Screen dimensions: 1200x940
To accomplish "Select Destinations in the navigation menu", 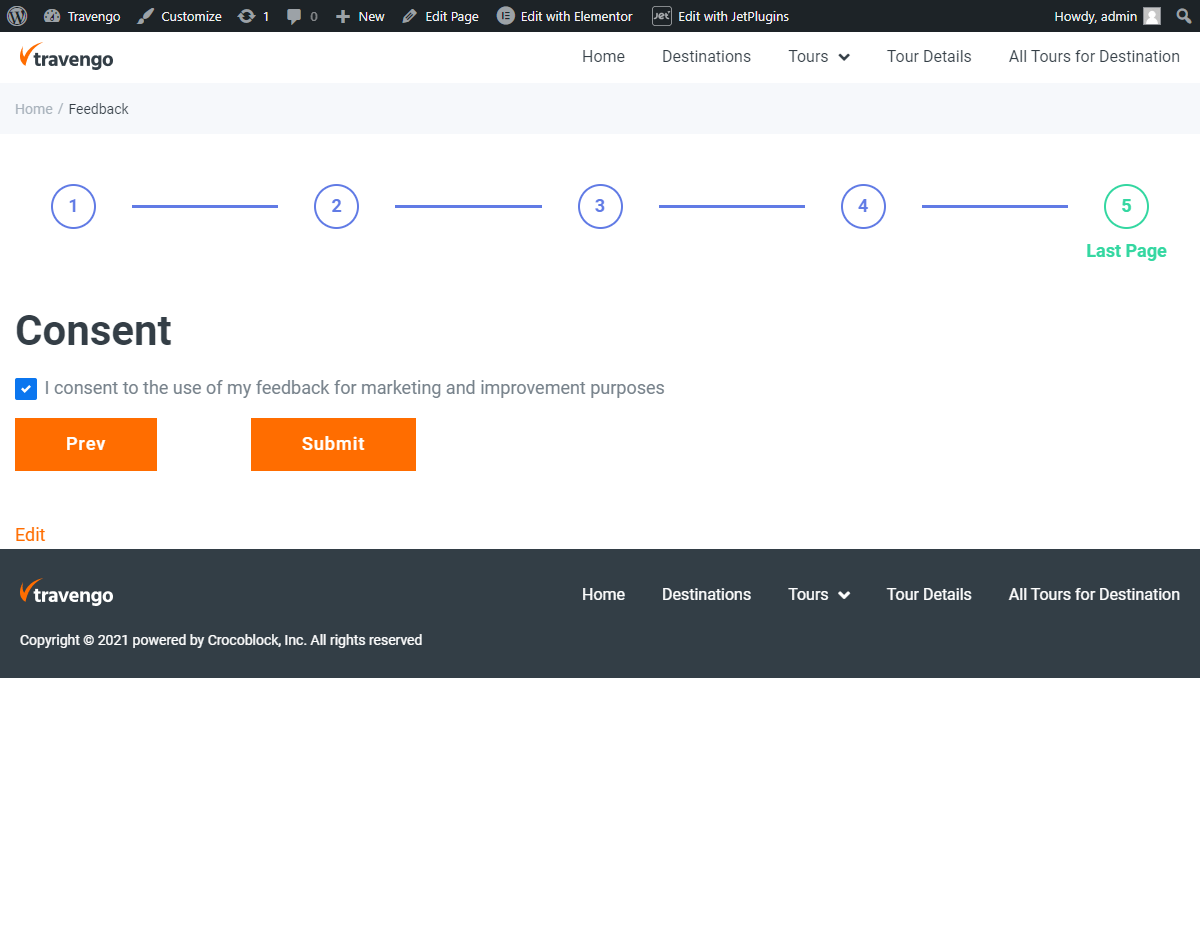I will (x=706, y=56).
